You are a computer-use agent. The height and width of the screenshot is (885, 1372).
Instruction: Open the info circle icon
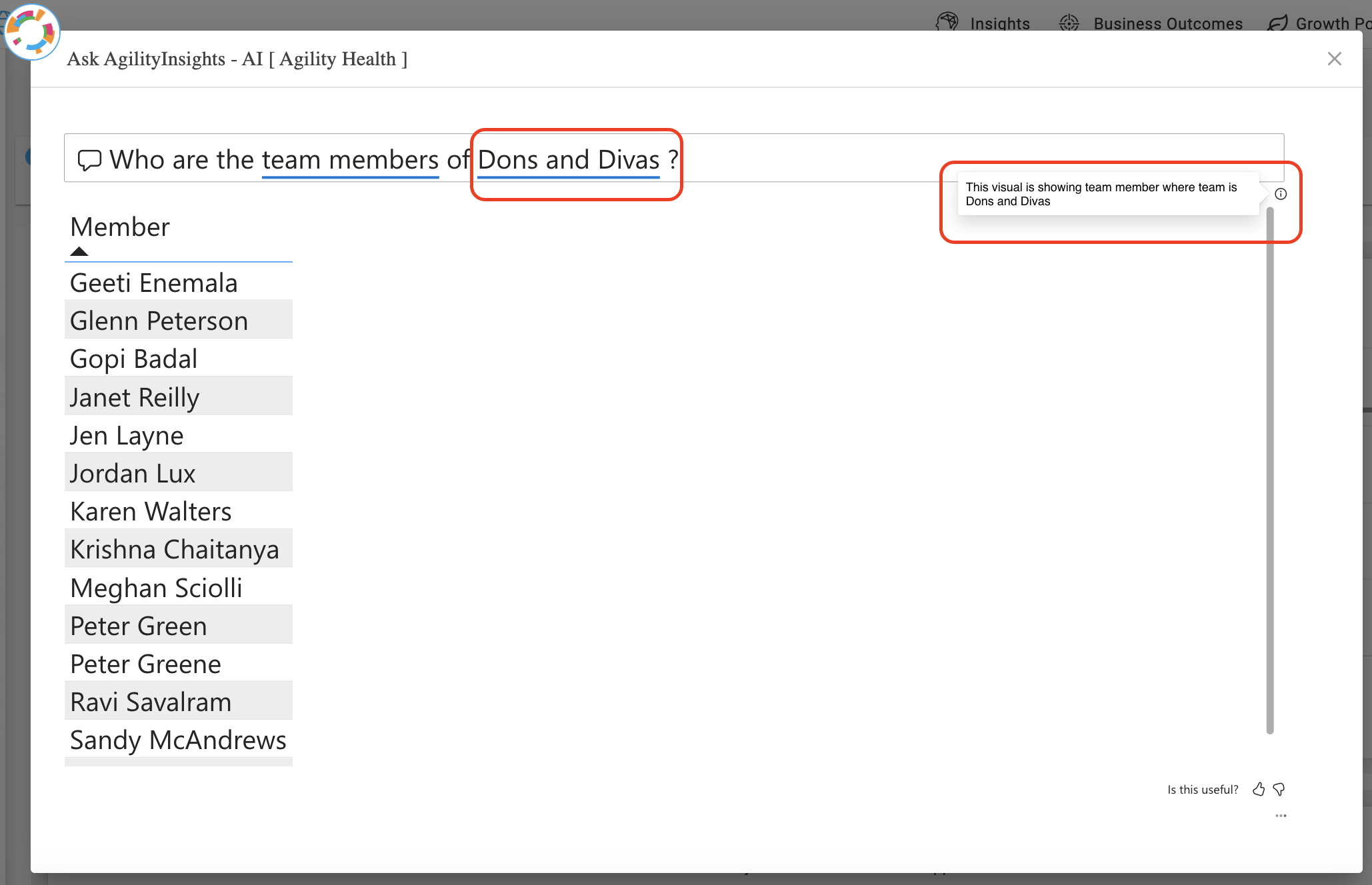pyautogui.click(x=1281, y=194)
